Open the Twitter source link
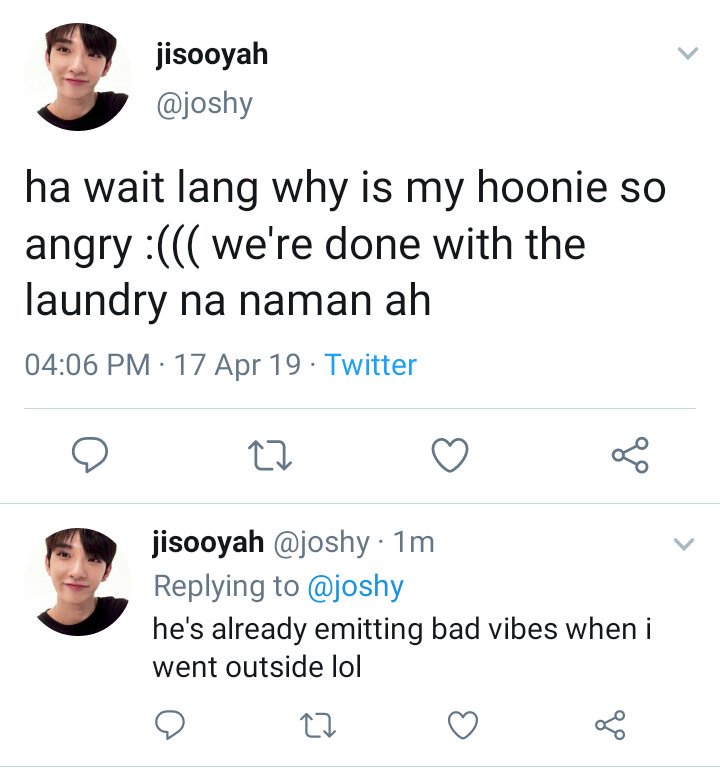This screenshot has height=771, width=720. click(370, 365)
